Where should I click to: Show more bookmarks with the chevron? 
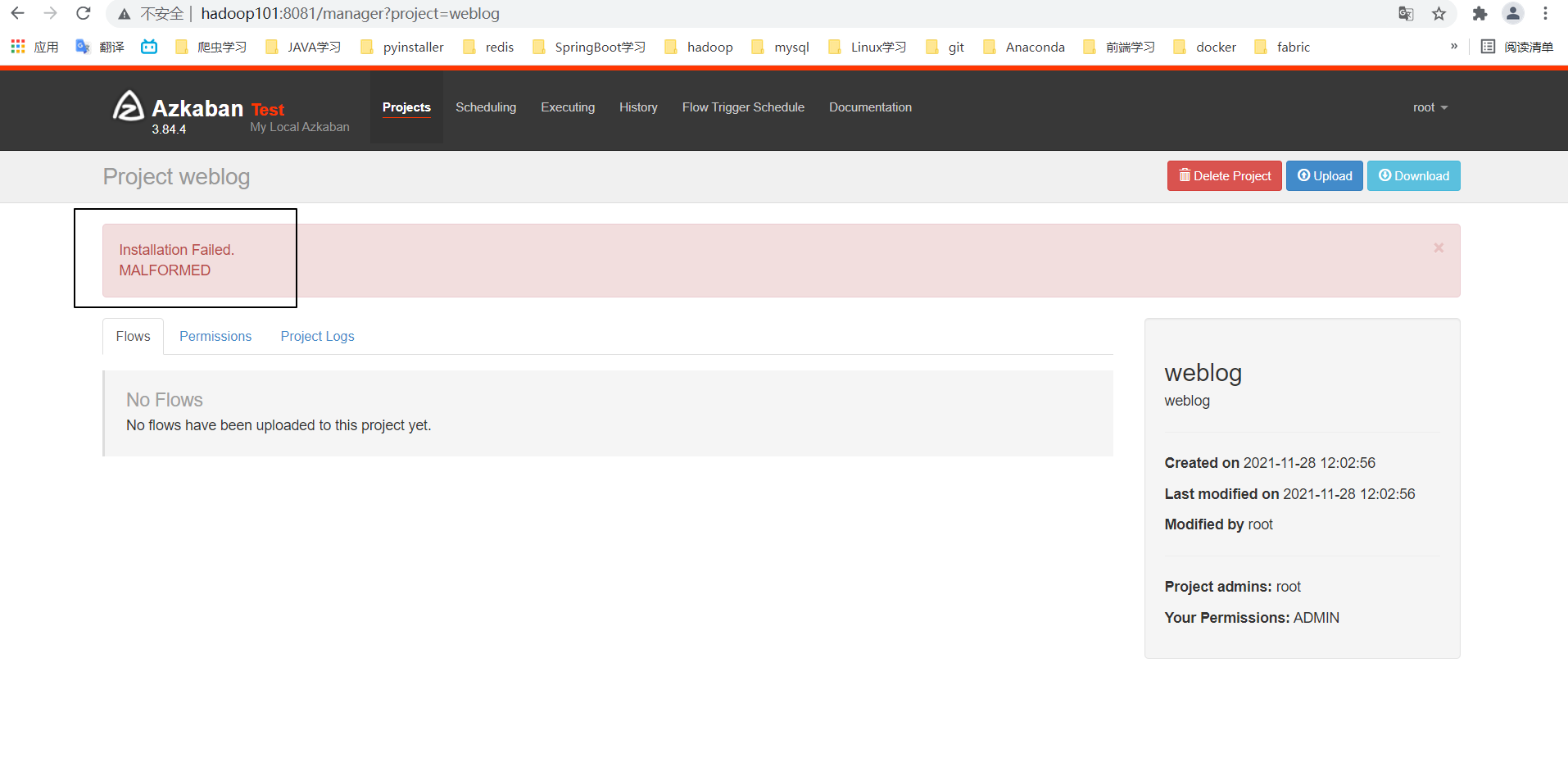click(x=1454, y=47)
